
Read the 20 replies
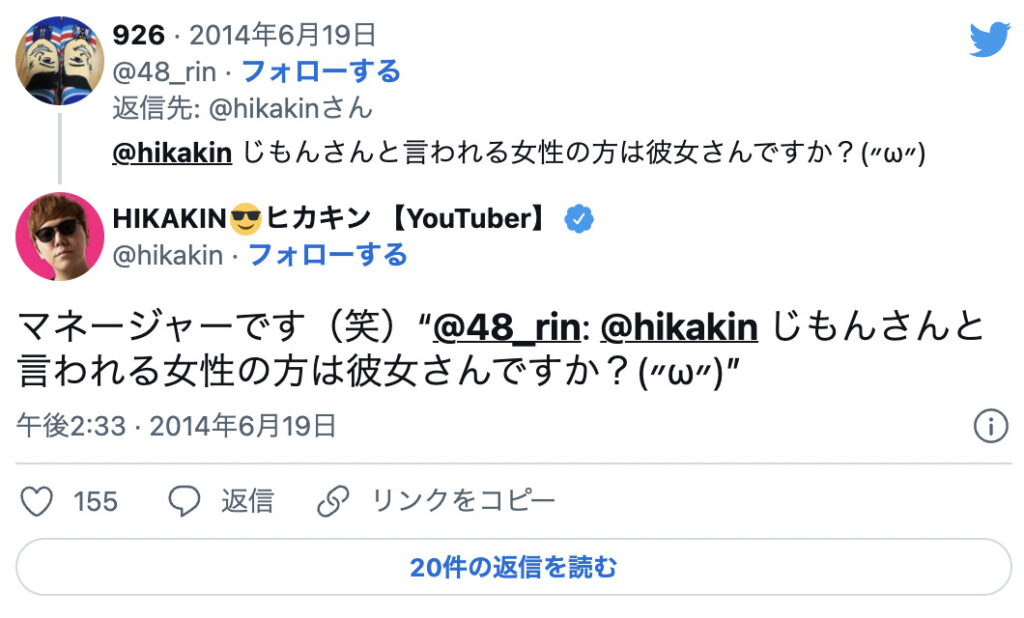pos(513,568)
